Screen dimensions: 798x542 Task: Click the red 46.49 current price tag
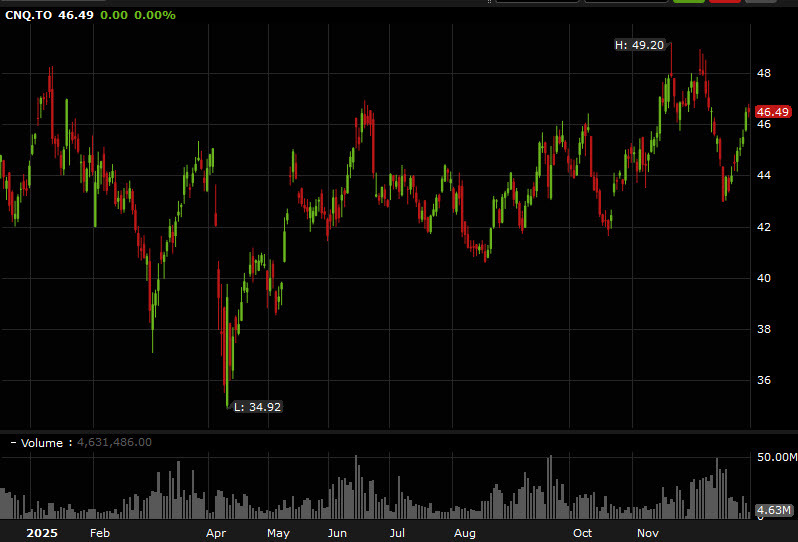click(x=773, y=112)
